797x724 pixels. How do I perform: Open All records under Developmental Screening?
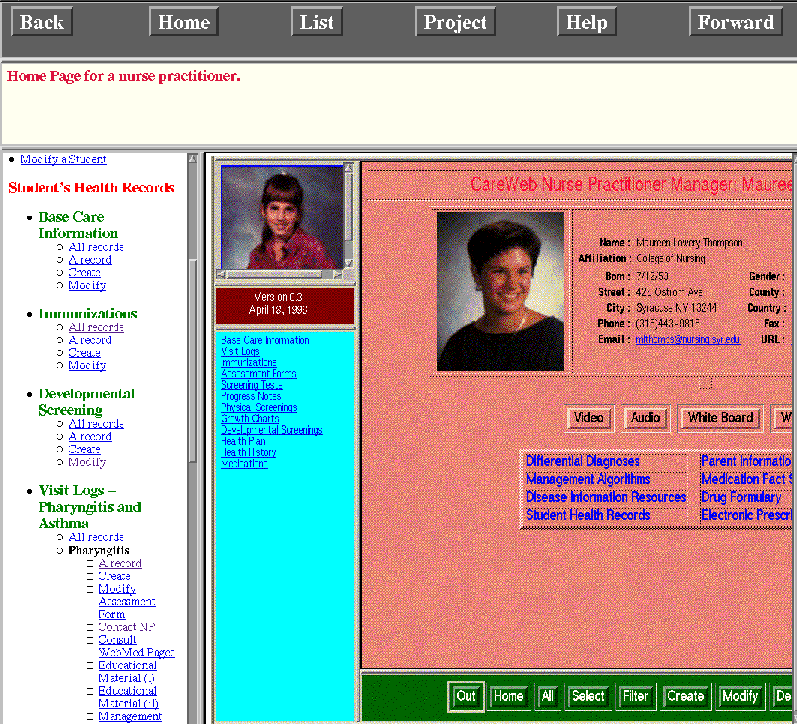96,424
